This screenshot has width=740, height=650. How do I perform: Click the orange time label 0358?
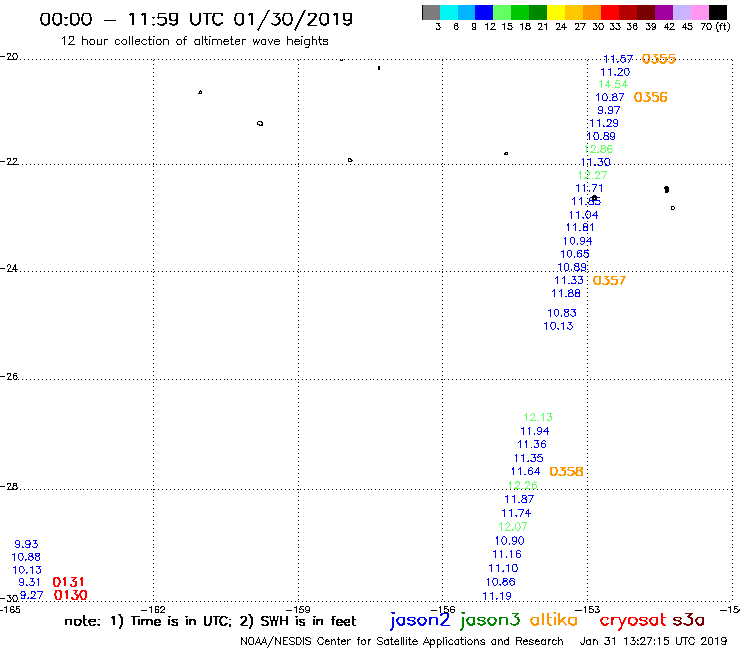coord(566,471)
